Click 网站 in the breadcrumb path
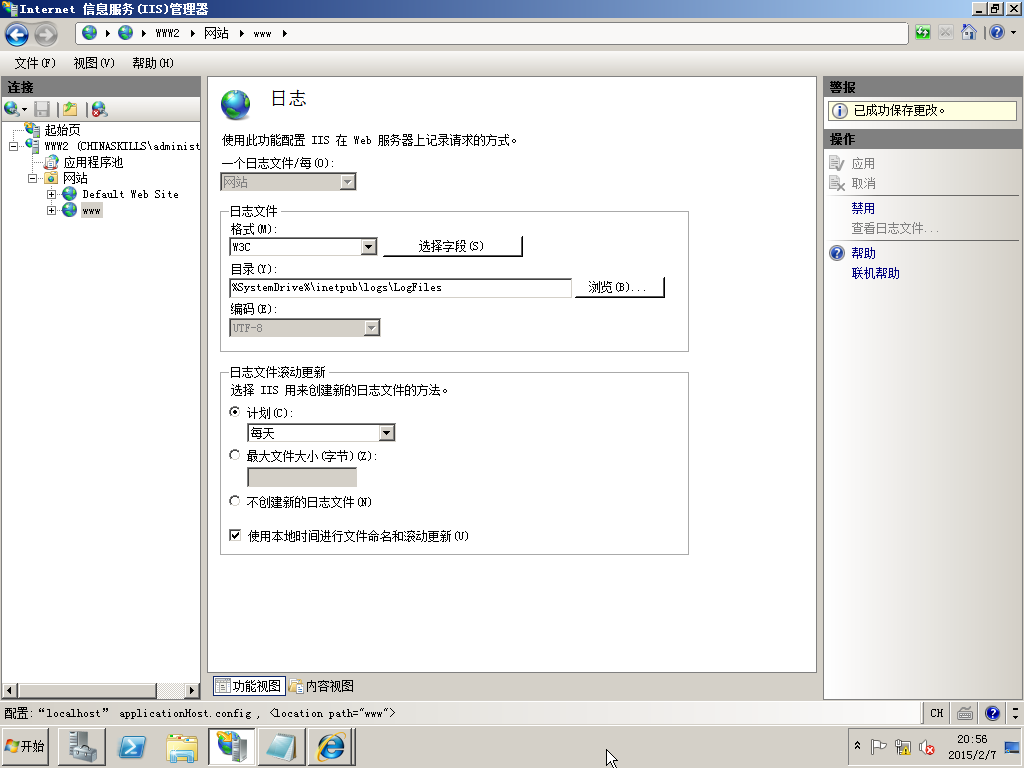1024x768 pixels. (x=216, y=33)
